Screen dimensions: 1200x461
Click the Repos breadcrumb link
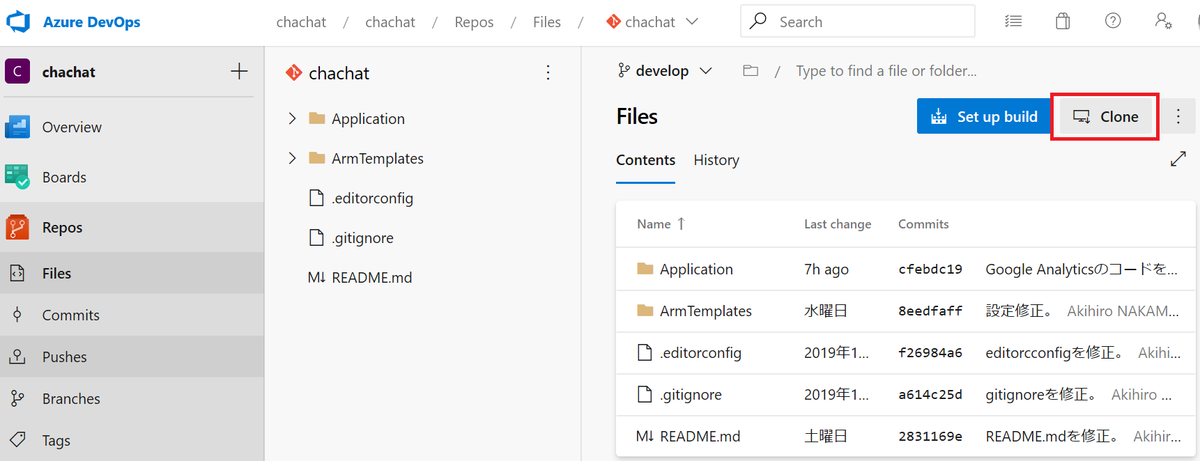(474, 21)
